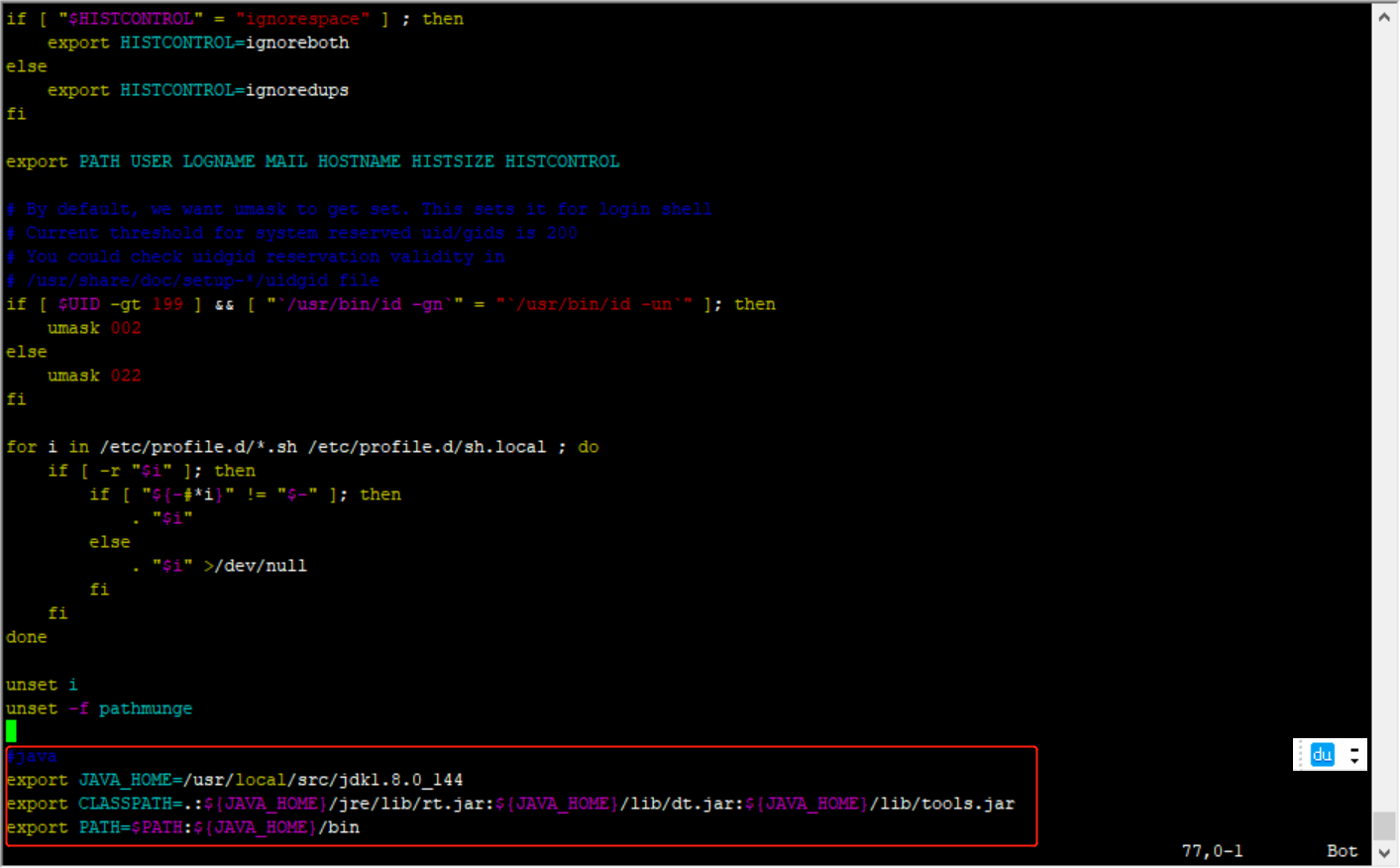1400x868 pixels.
Task: Click '/etc/profile.d/*.sh' in the for loop
Action: (198, 447)
